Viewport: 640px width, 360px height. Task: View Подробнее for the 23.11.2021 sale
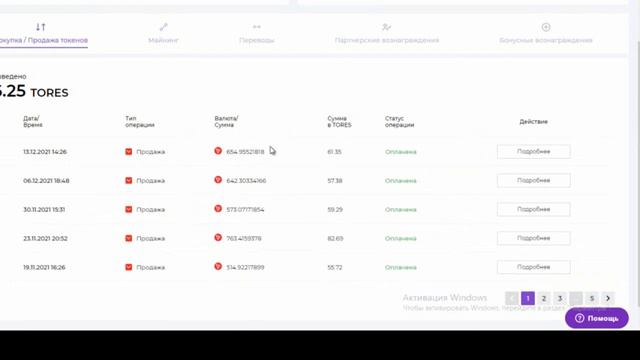533,238
